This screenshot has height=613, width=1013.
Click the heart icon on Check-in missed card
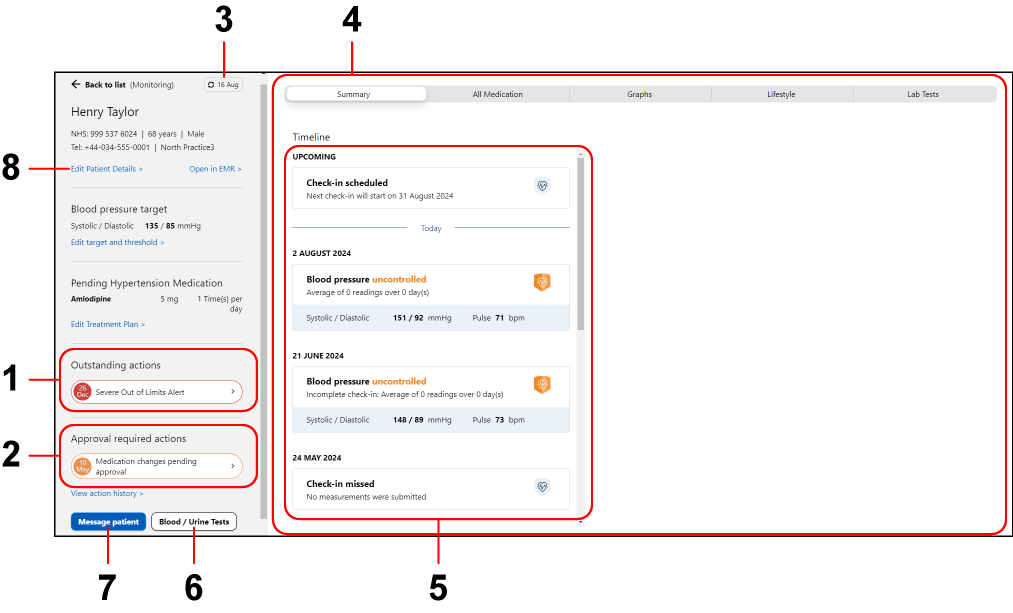coord(542,487)
